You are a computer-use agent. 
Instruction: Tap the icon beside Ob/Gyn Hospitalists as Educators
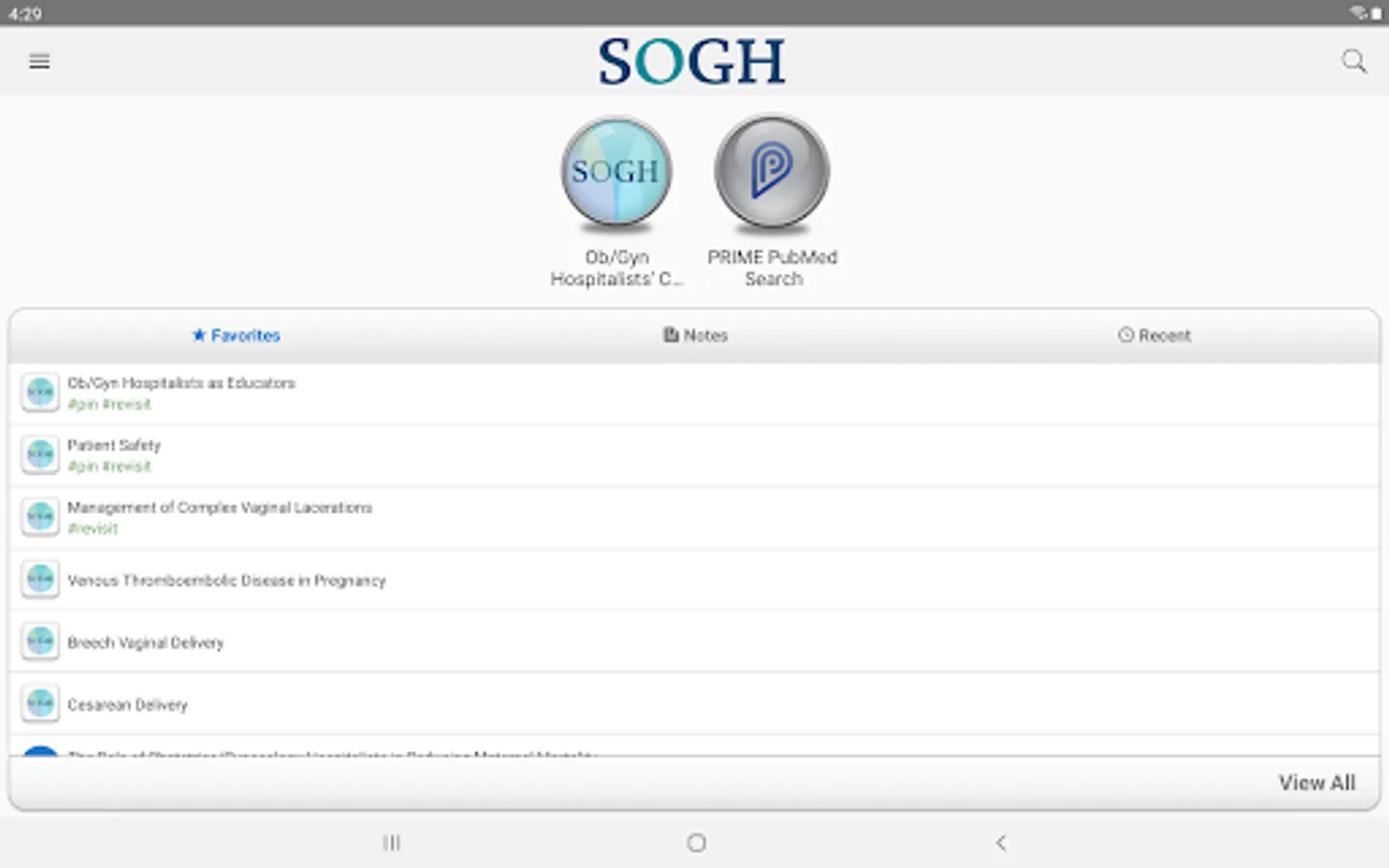click(x=41, y=393)
